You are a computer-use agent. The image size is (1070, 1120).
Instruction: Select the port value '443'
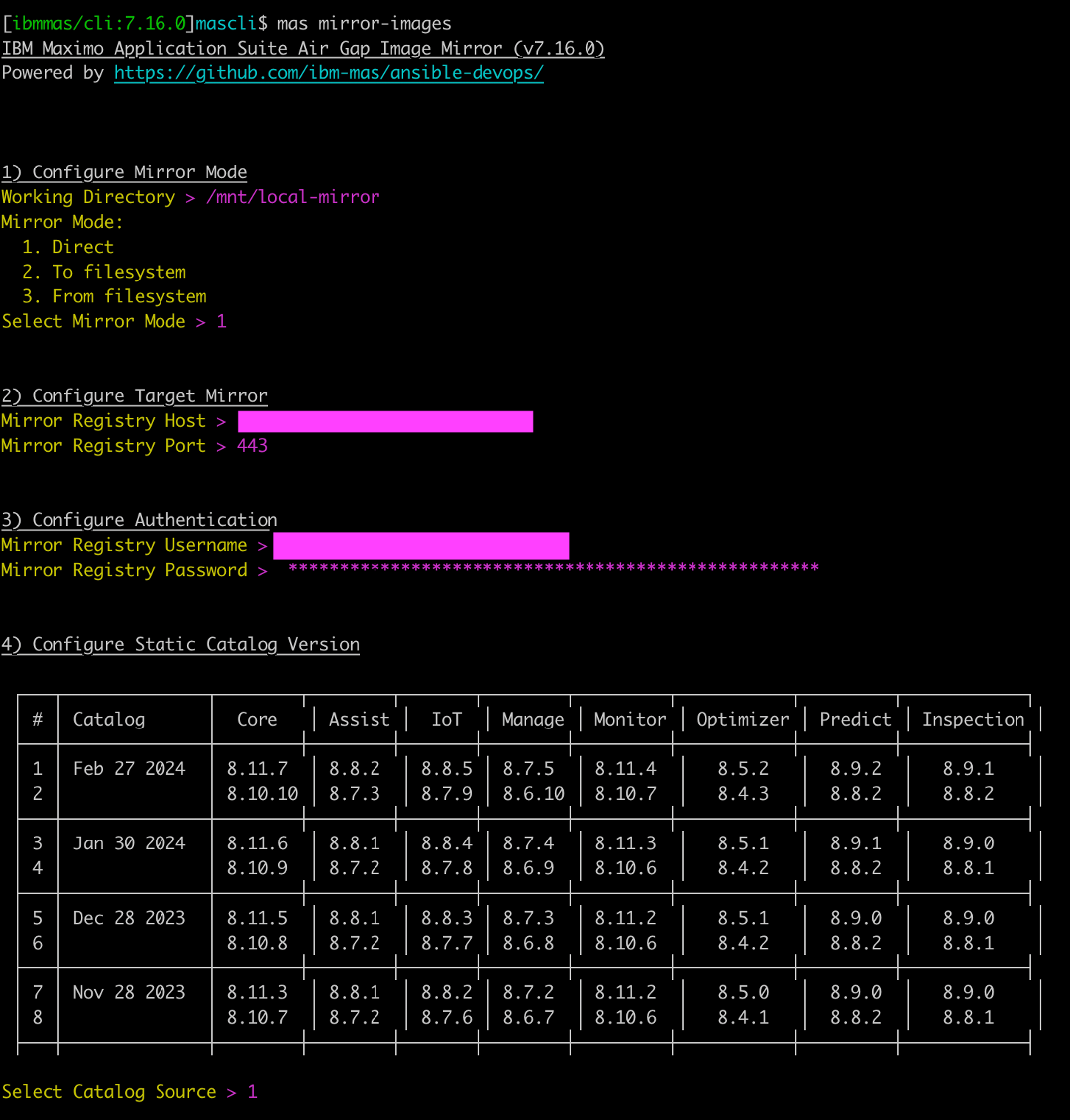(252, 446)
